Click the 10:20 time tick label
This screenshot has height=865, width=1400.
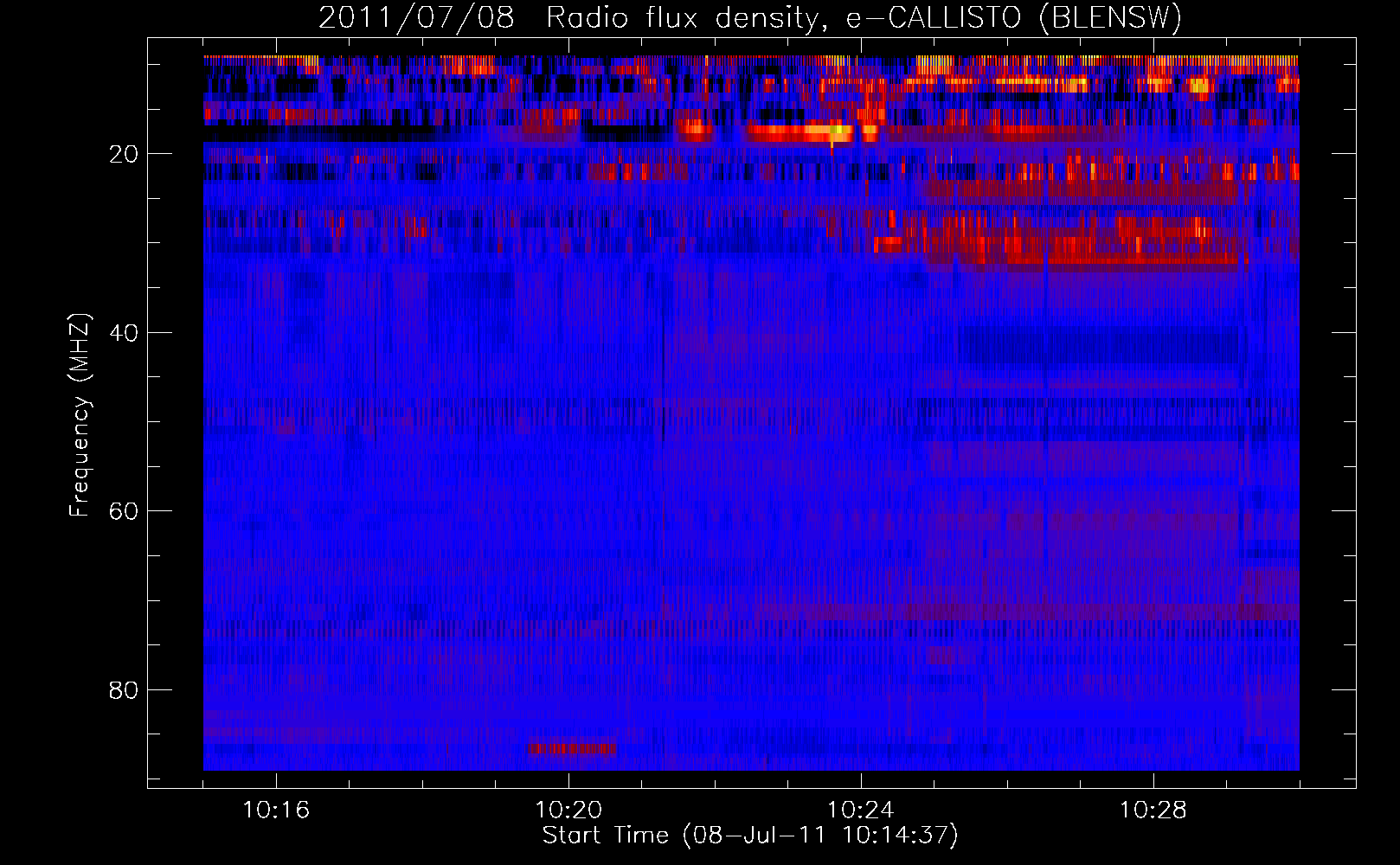(x=568, y=810)
